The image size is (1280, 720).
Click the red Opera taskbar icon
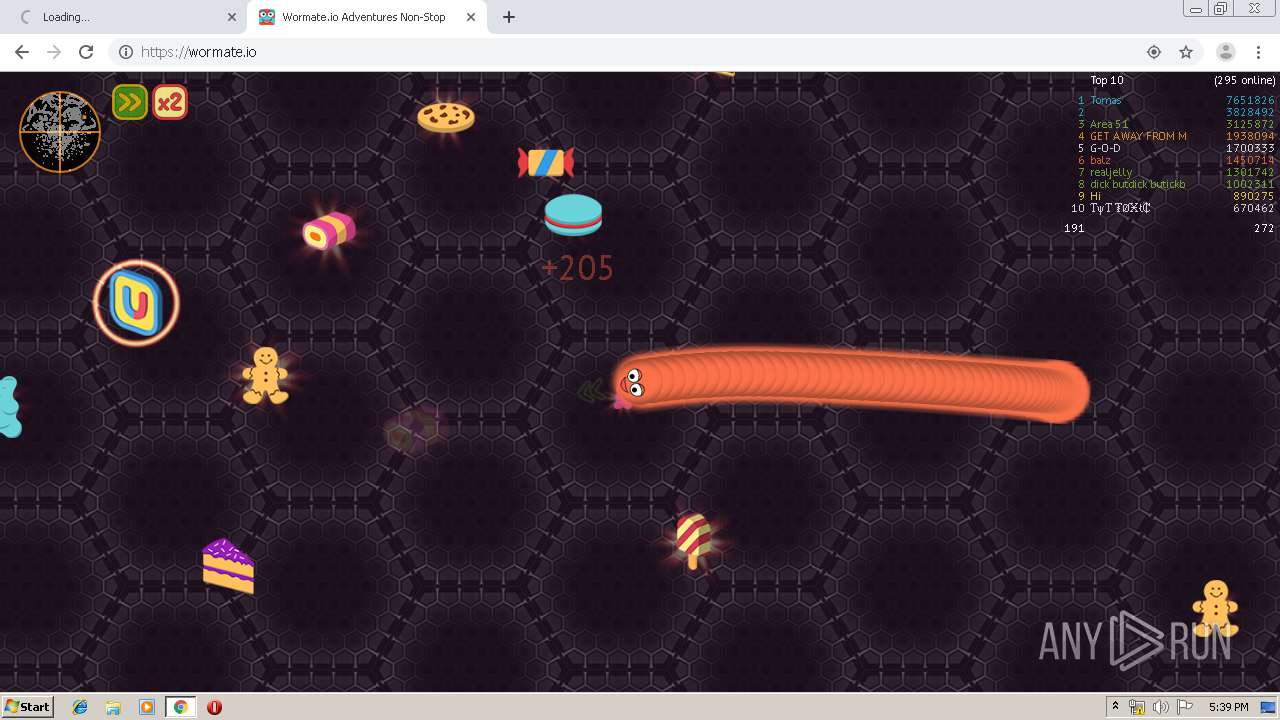tap(214, 707)
